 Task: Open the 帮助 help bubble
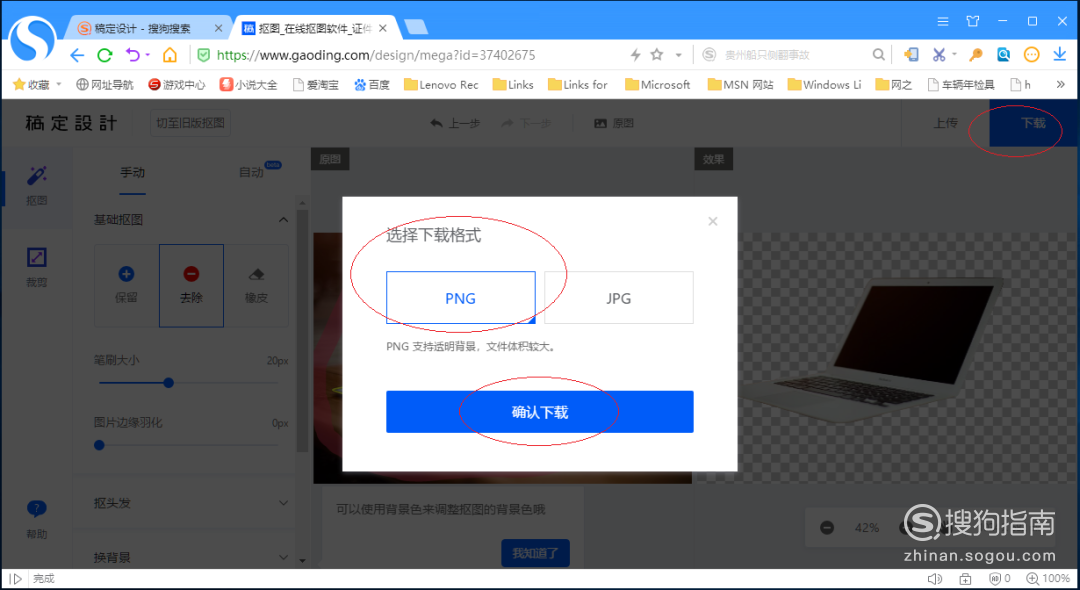(37, 519)
